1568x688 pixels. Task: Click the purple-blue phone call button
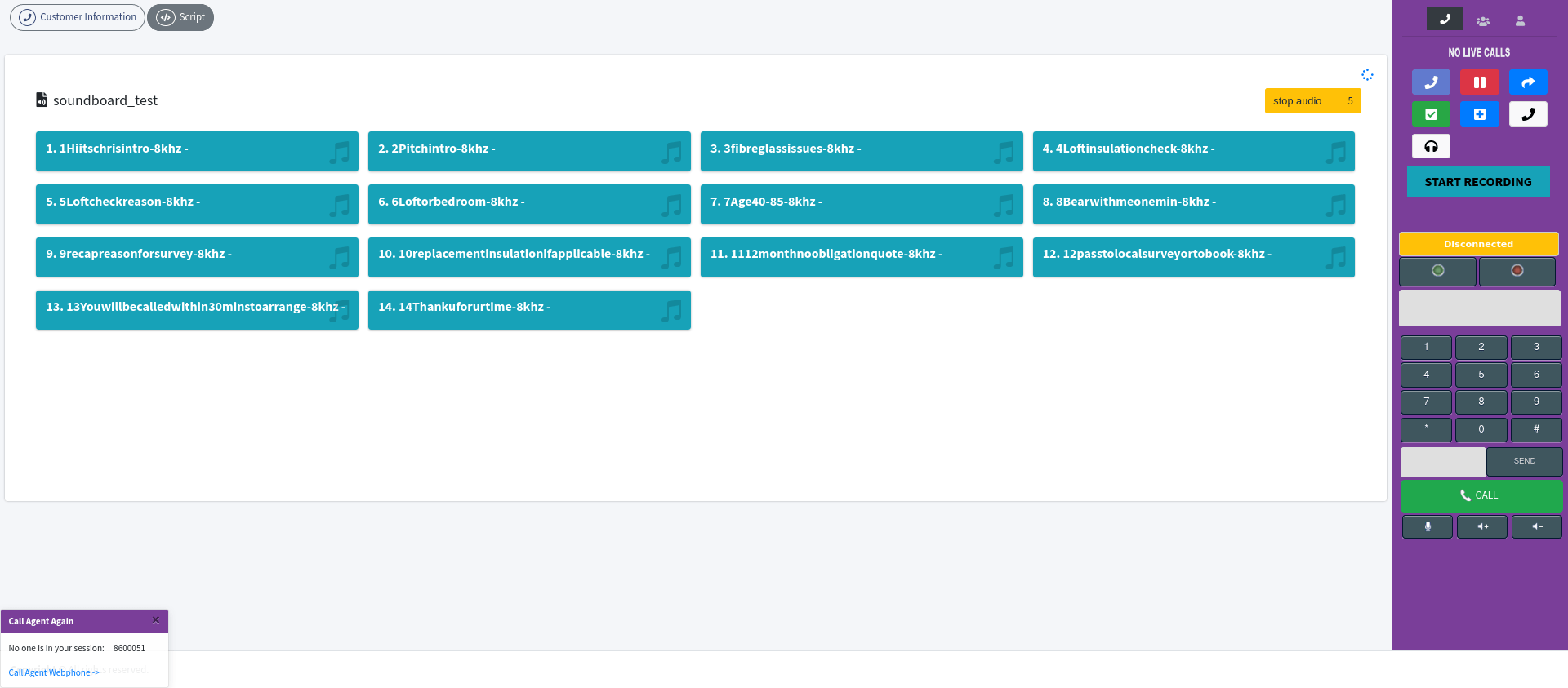1431,82
